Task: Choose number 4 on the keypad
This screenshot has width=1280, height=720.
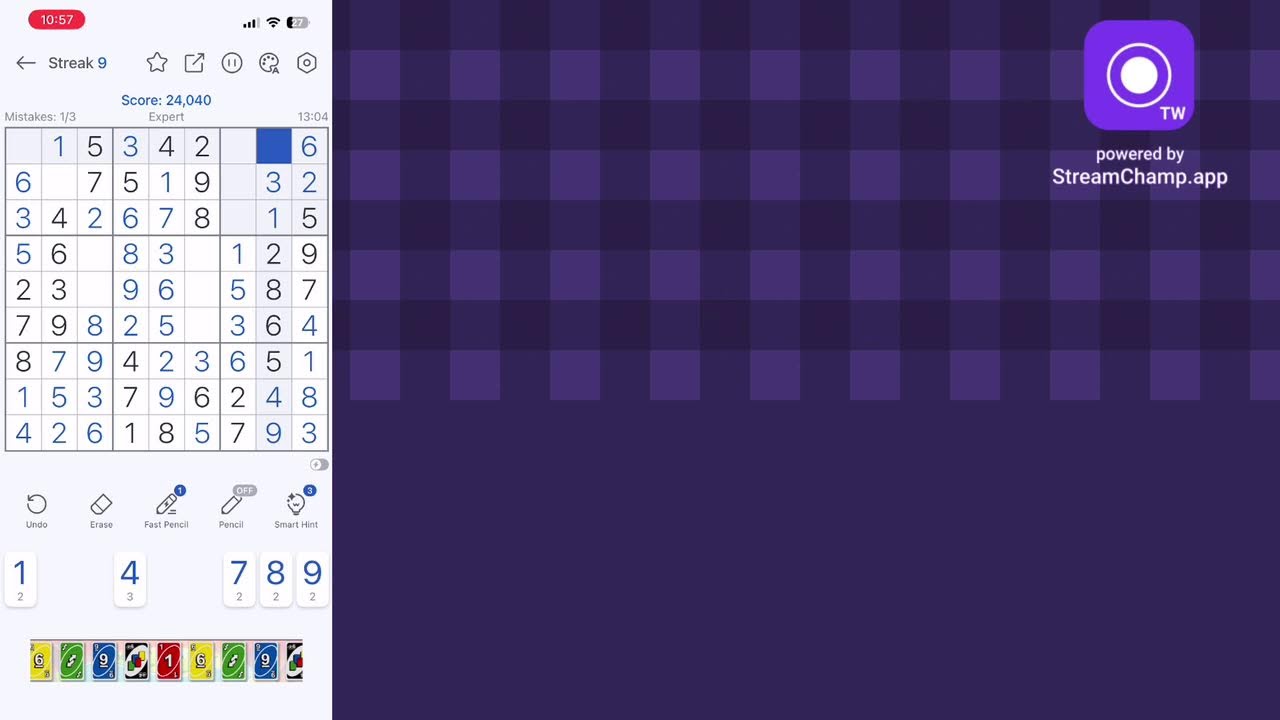Action: tap(129, 580)
